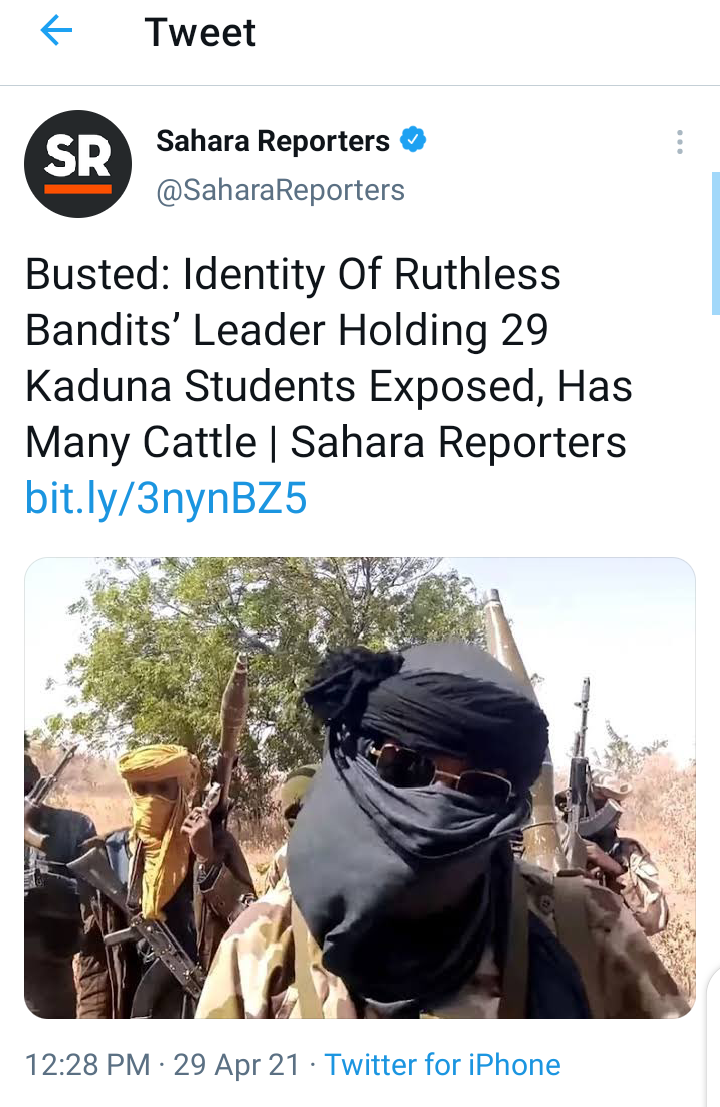This screenshot has width=720, height=1107.
Task: Tap 'Many Cattle | Sahara Reporters' text line
Action: (x=326, y=443)
